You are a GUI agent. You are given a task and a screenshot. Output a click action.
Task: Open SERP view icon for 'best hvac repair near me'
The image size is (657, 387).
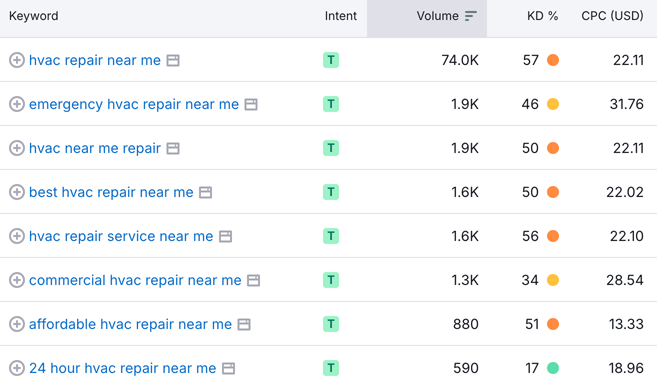[205, 193]
